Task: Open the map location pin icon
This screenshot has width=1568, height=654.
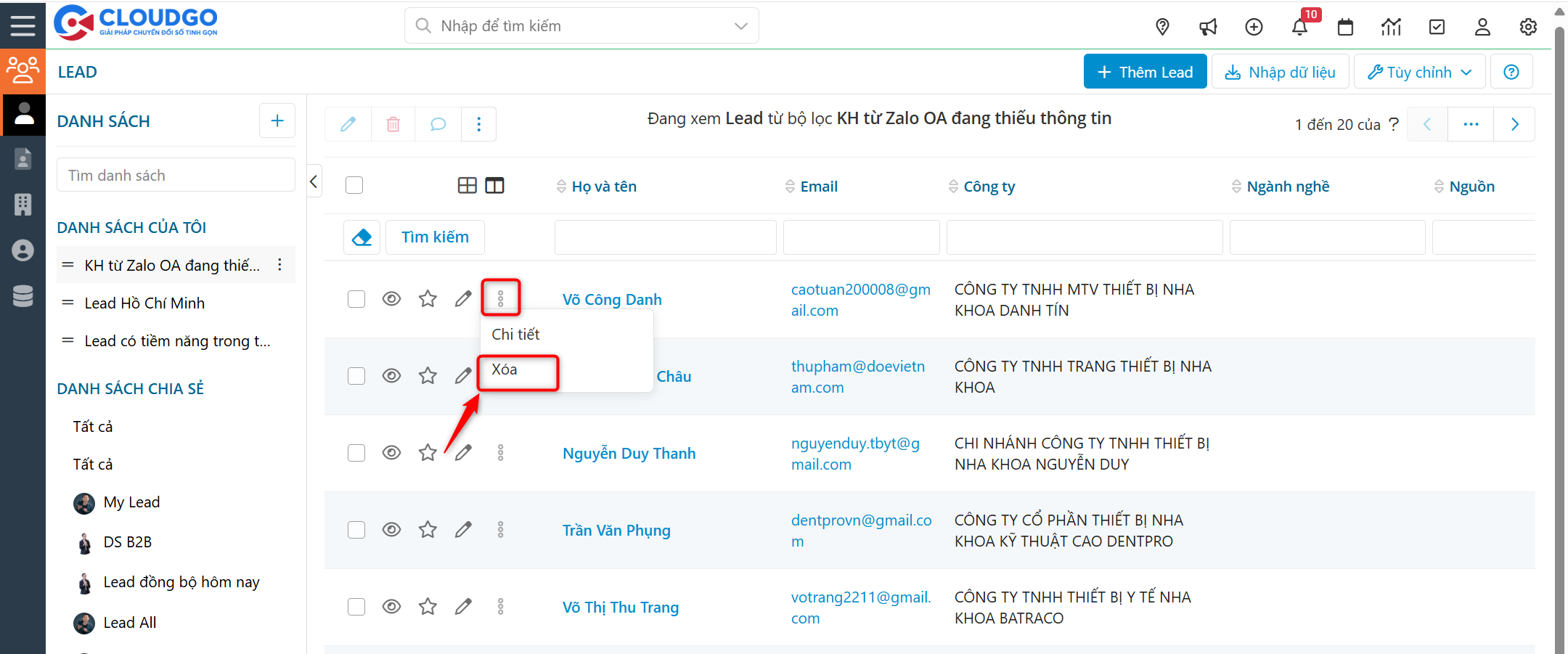Action: (1162, 27)
